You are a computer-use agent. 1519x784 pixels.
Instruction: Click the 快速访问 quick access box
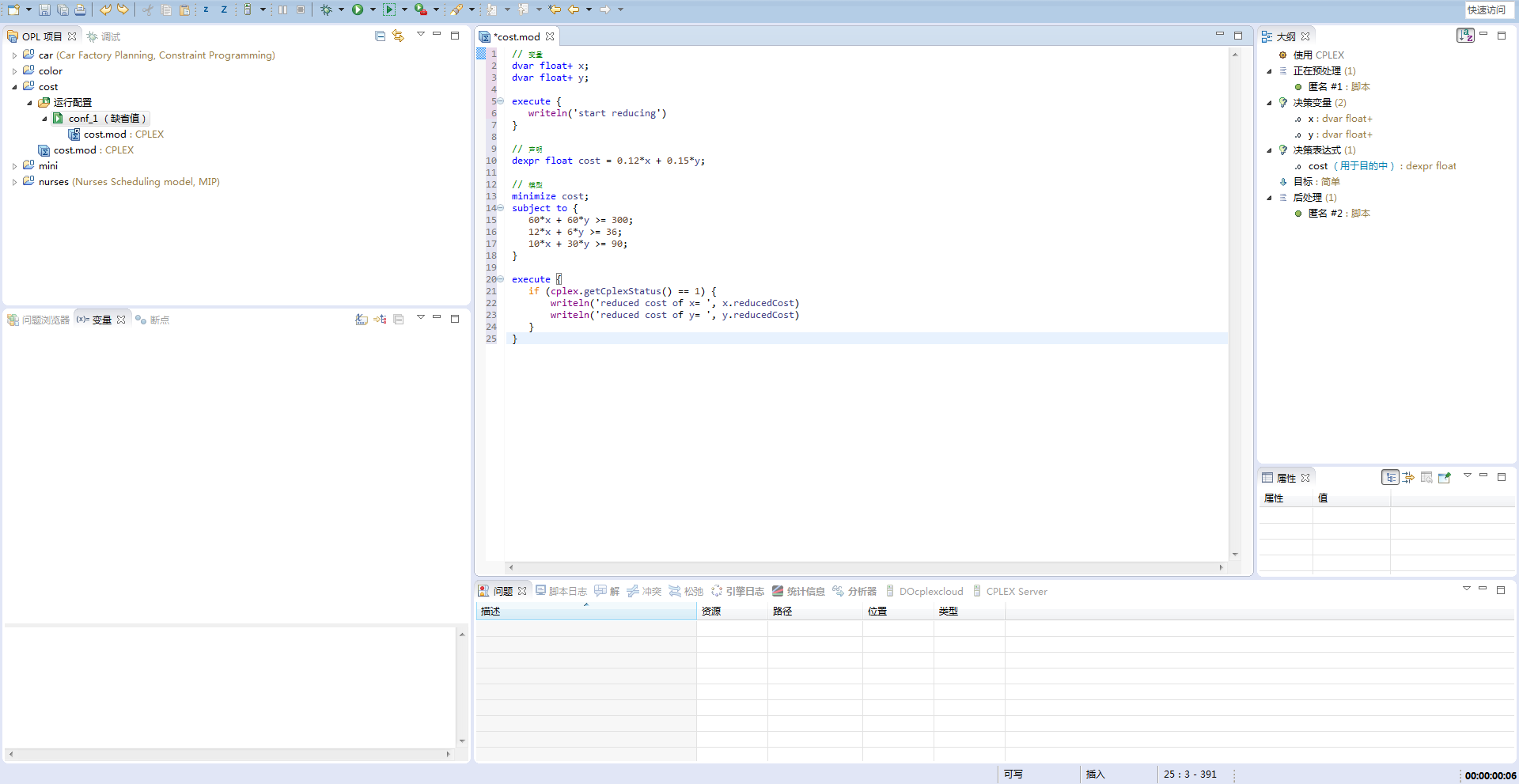coord(1487,9)
